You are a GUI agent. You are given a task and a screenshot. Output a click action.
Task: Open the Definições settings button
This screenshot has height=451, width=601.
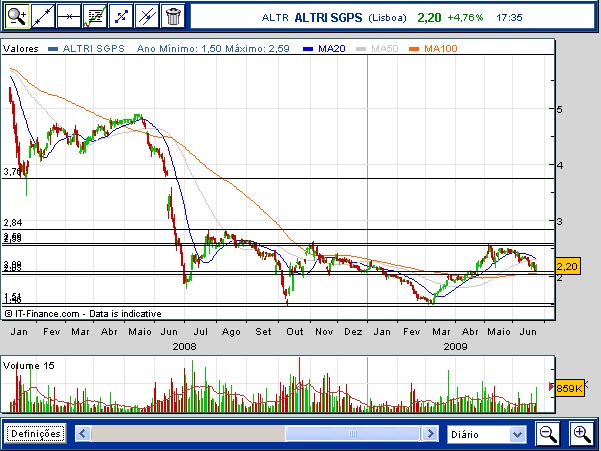36,434
